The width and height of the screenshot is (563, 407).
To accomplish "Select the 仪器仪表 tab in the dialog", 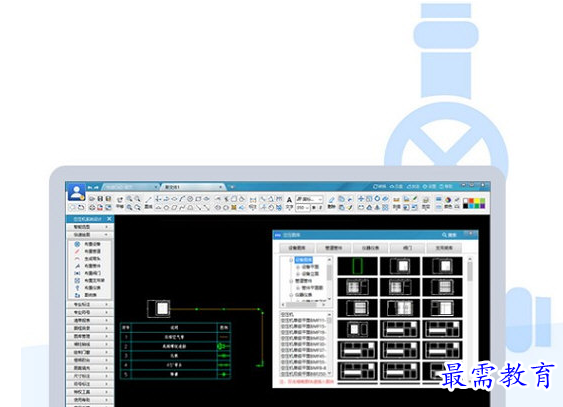I will click(x=371, y=248).
